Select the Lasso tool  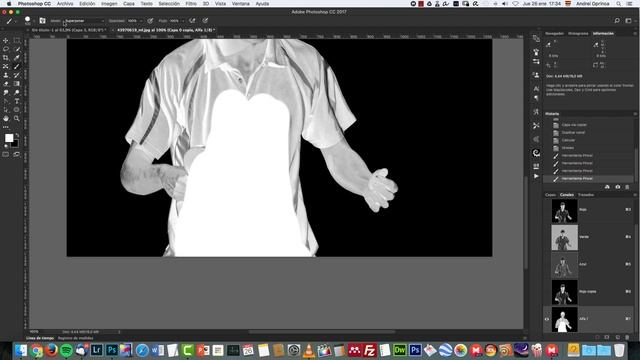point(6,49)
